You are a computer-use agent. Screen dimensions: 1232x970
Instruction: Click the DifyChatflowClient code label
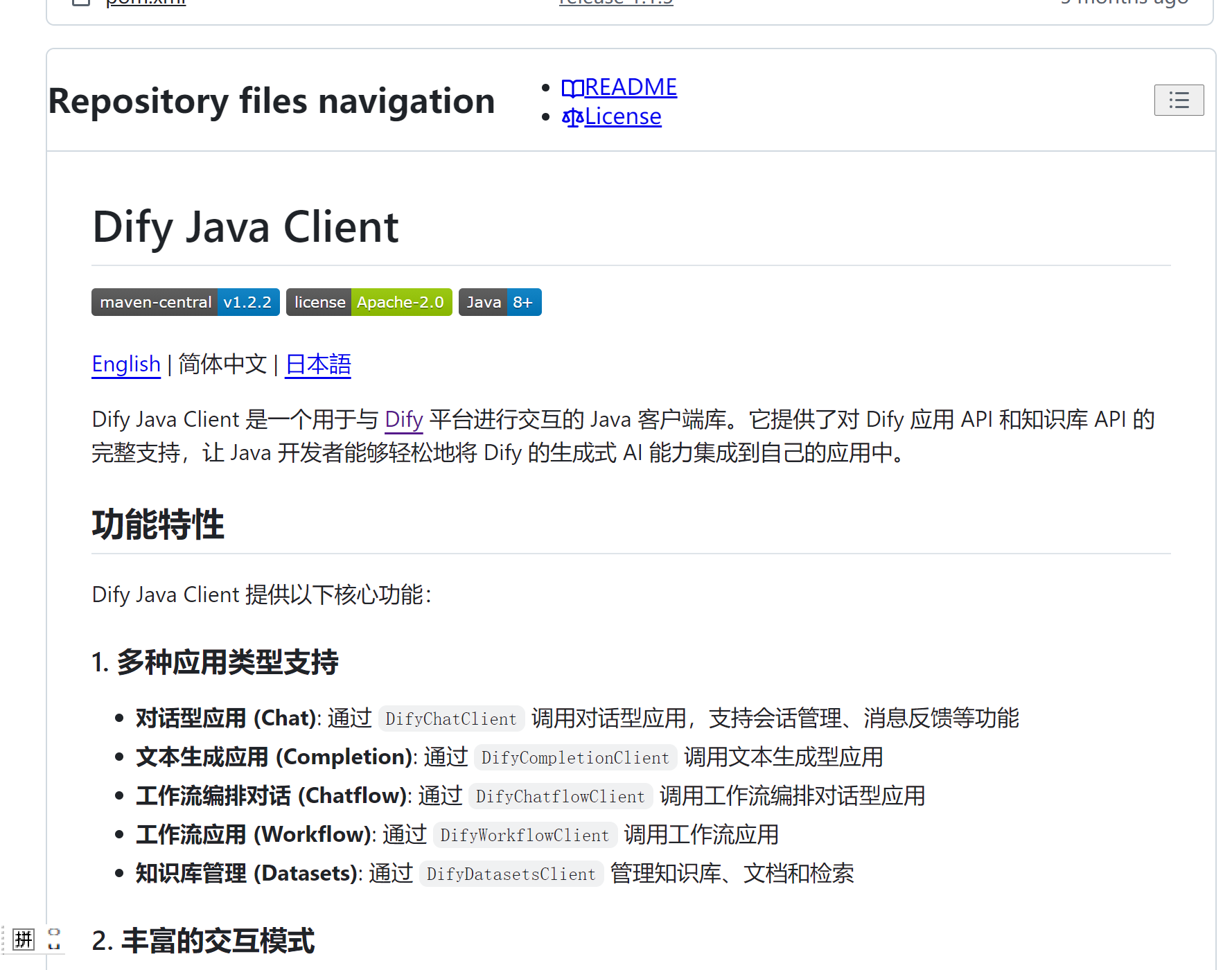coord(561,796)
